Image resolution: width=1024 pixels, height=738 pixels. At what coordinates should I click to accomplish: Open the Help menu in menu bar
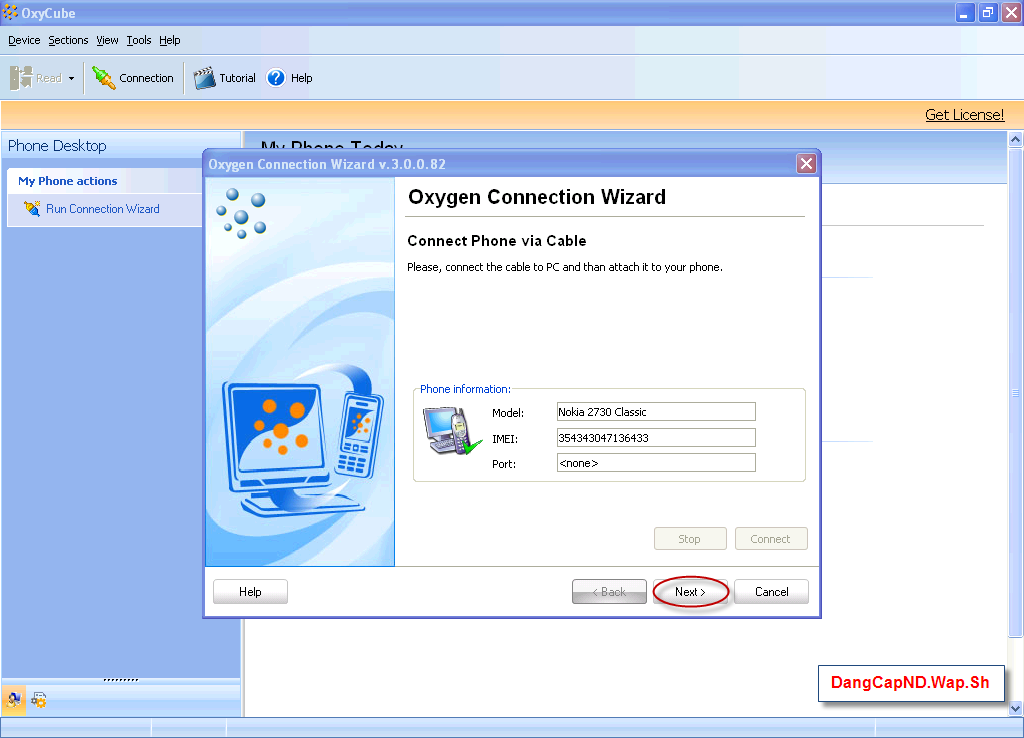click(170, 40)
